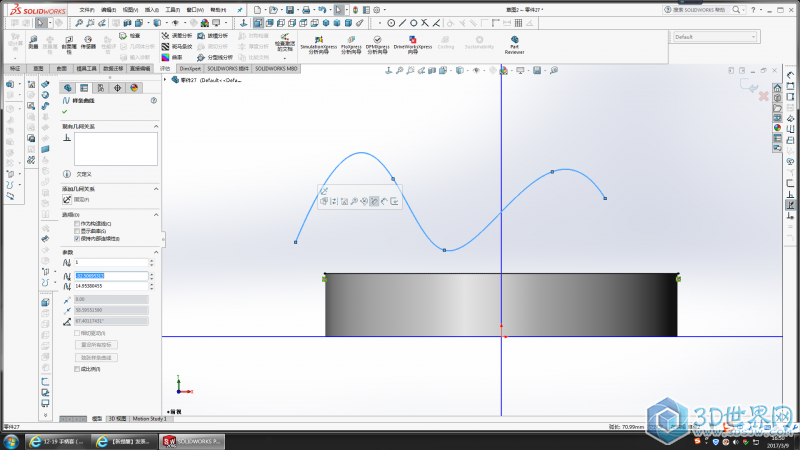The width and height of the screenshot is (800, 450).
Task: Open the DisplayManager color ball tab
Action: pyautogui.click(x=134, y=88)
